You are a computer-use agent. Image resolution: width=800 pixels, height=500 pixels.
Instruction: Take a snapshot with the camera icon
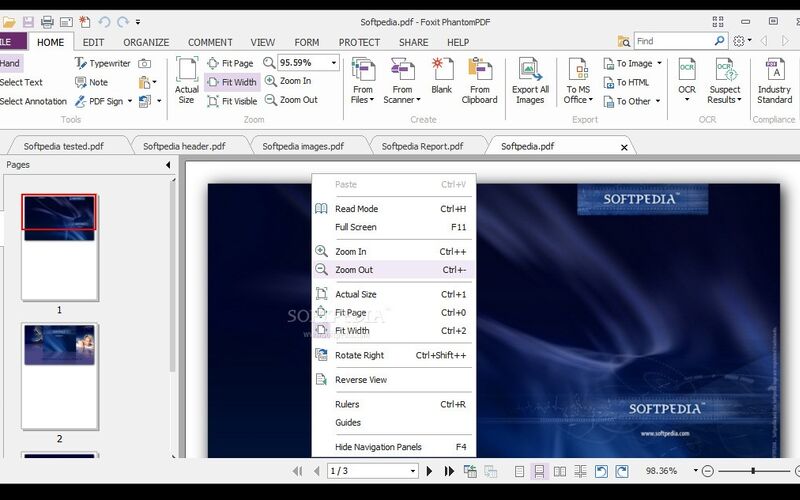[145, 63]
